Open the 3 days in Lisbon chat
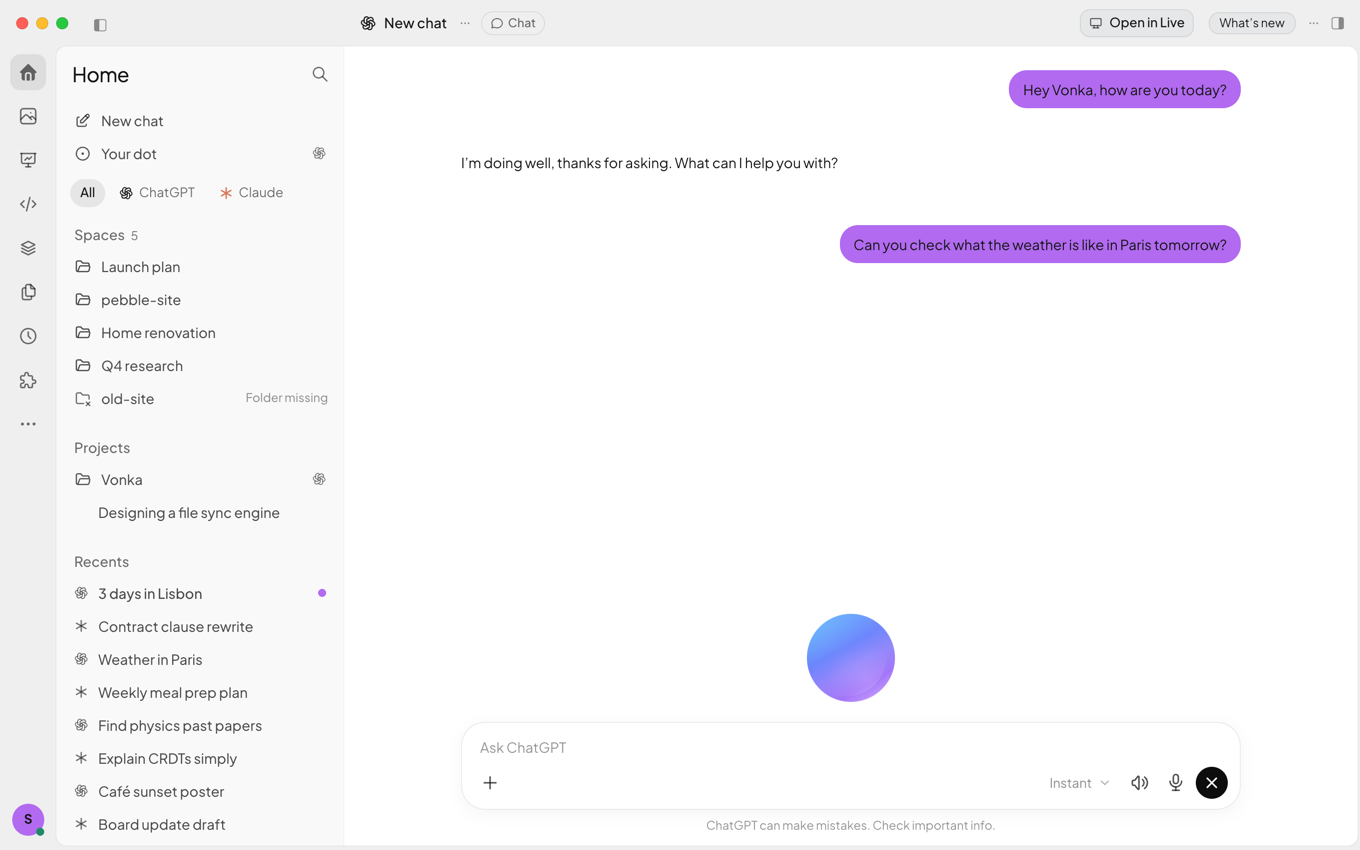Viewport: 1360px width, 850px height. 200,594
